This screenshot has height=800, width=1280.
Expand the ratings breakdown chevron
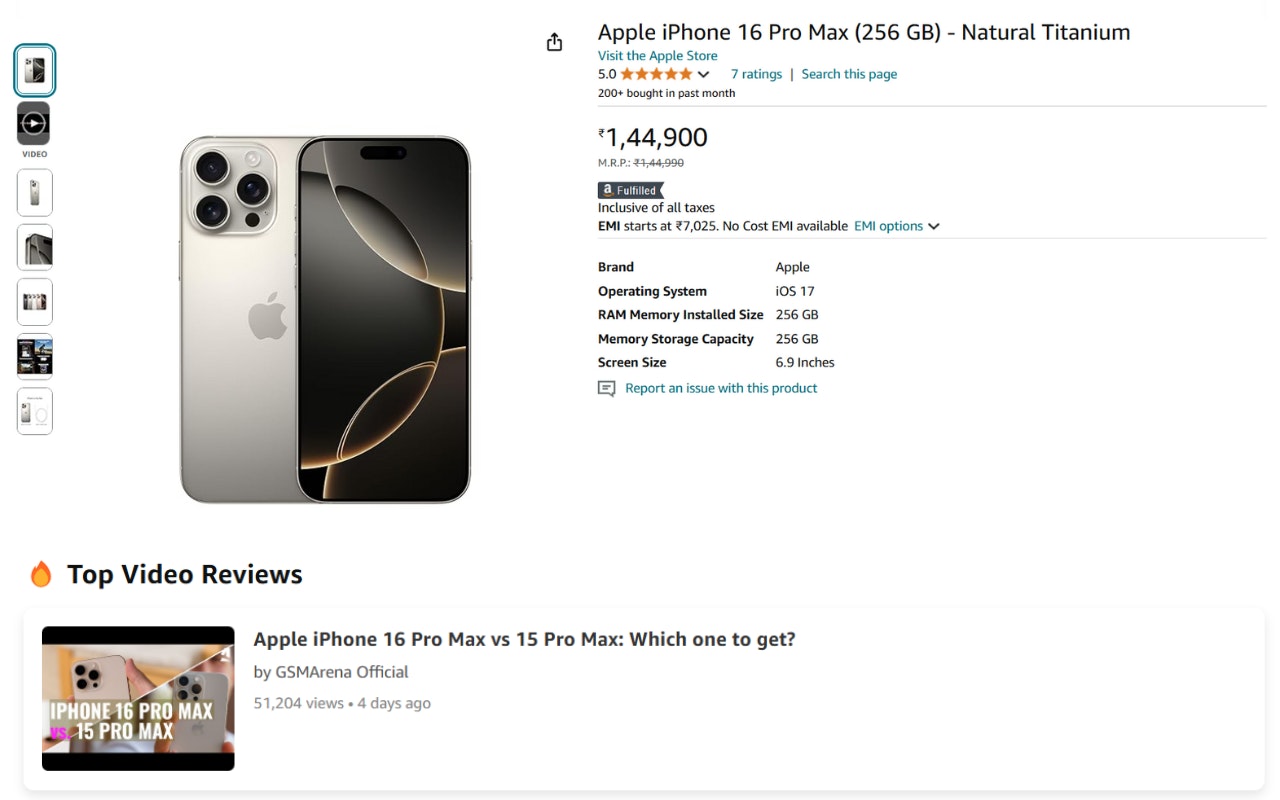pyautogui.click(x=703, y=75)
